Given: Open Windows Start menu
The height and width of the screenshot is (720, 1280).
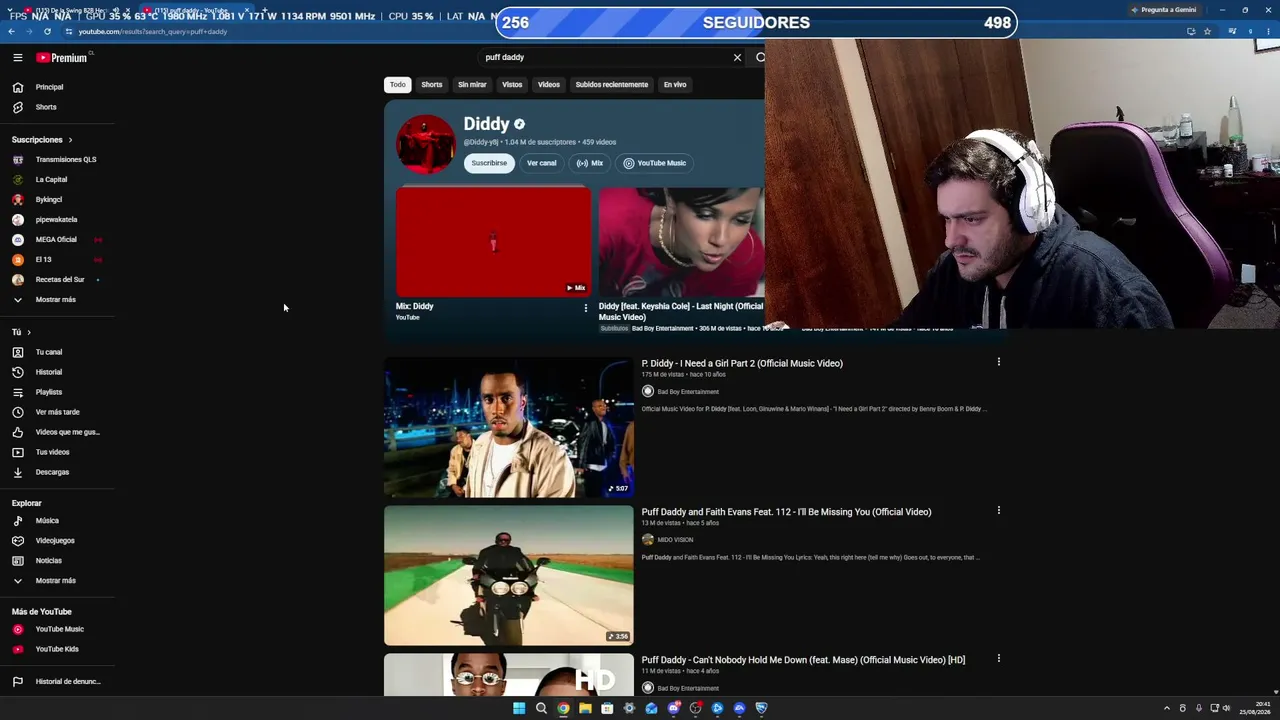Looking at the screenshot, I should [x=519, y=708].
